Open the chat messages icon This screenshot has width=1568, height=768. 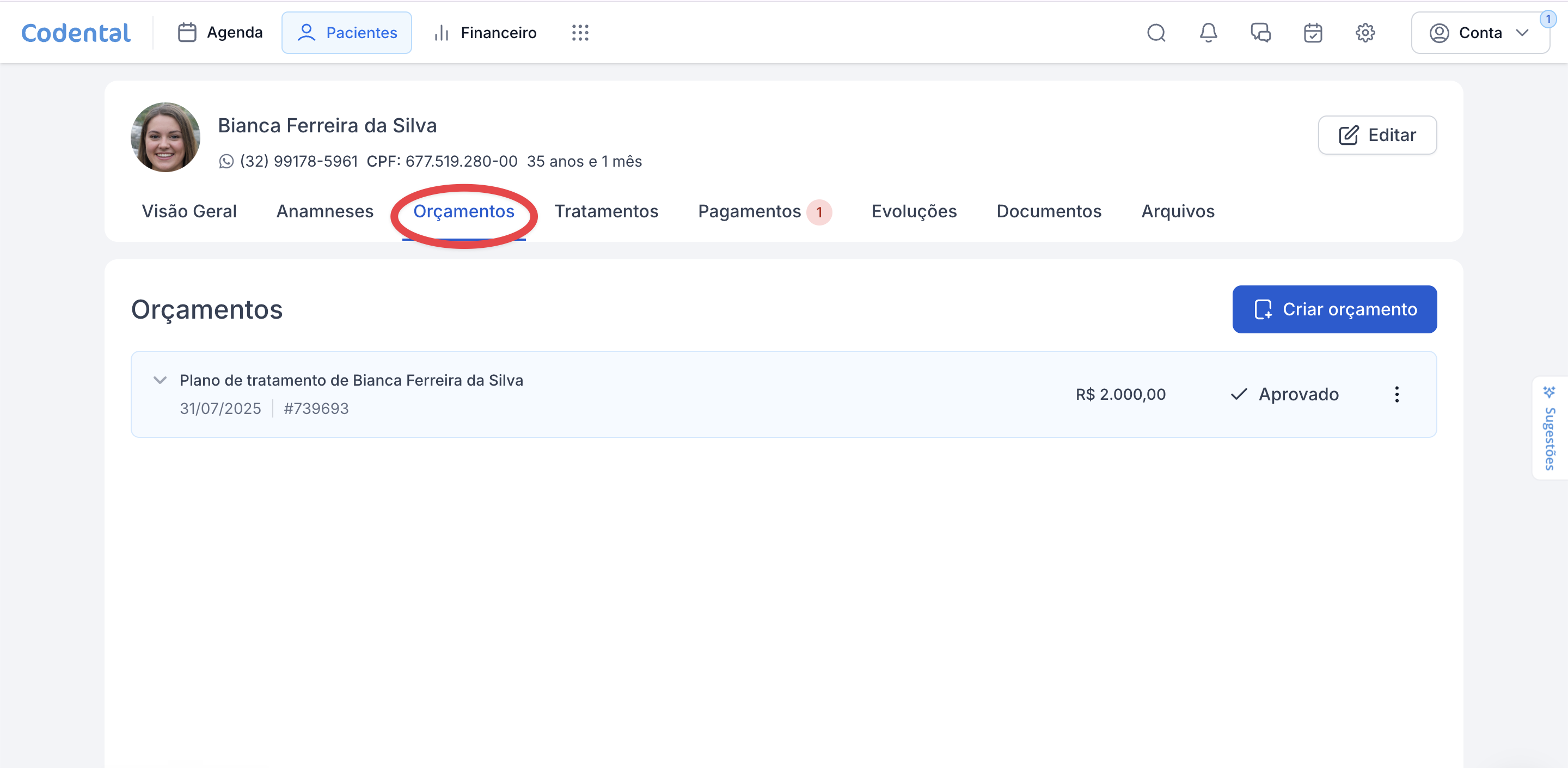pos(1260,33)
